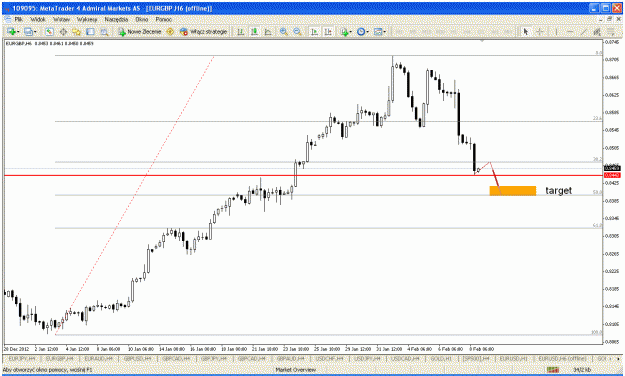Screen dimensions: 625x376
Task: Switch chart to candlesticks icon
Action: click(254, 31)
